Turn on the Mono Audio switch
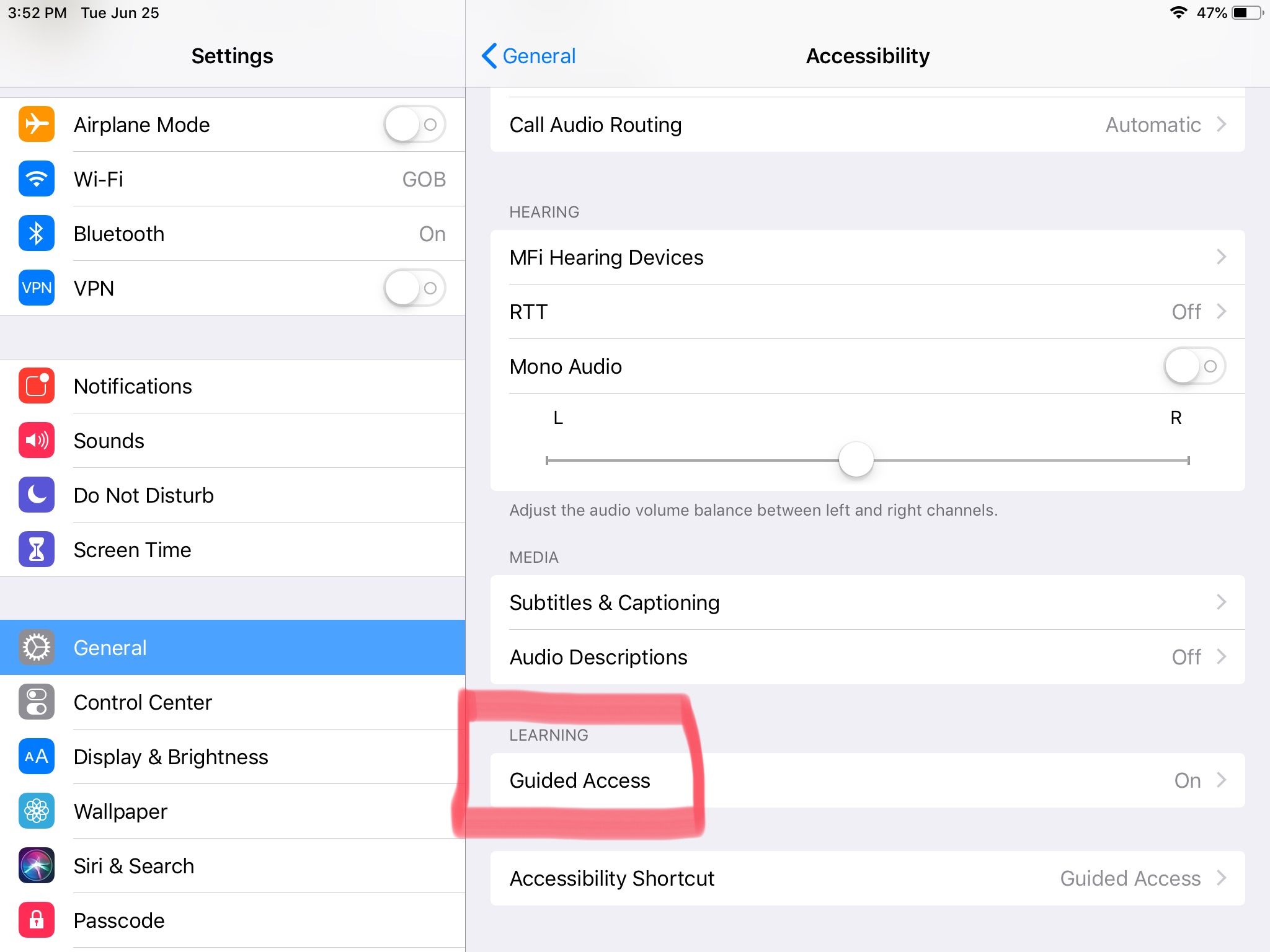Screen dimensions: 1270x952 (x=1194, y=366)
